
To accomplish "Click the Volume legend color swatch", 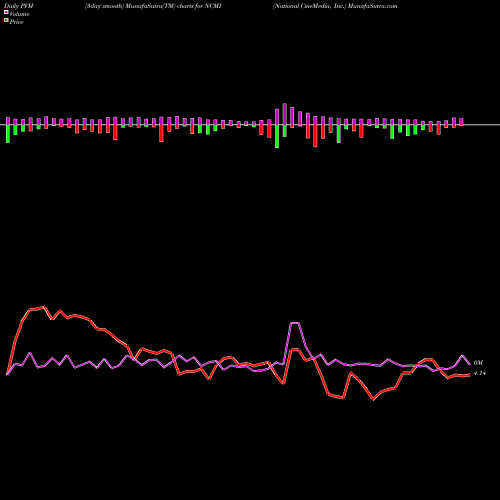I will click(6, 12).
